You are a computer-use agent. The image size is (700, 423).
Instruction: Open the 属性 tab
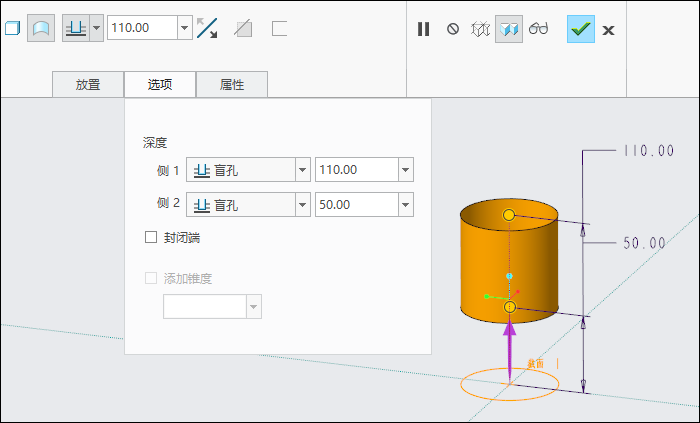point(232,84)
